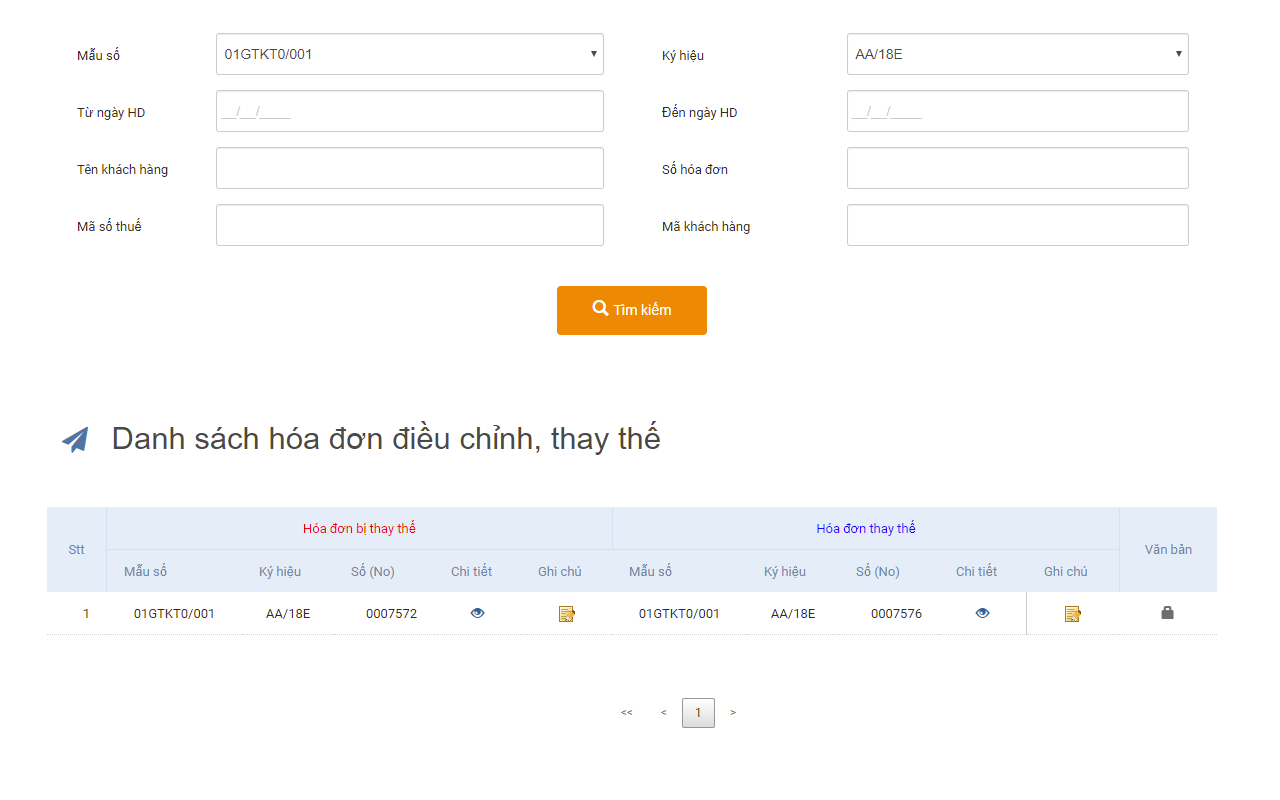1280x800 pixels.
Task: Click the lock icon in Văn bản column
Action: pos(1167,613)
